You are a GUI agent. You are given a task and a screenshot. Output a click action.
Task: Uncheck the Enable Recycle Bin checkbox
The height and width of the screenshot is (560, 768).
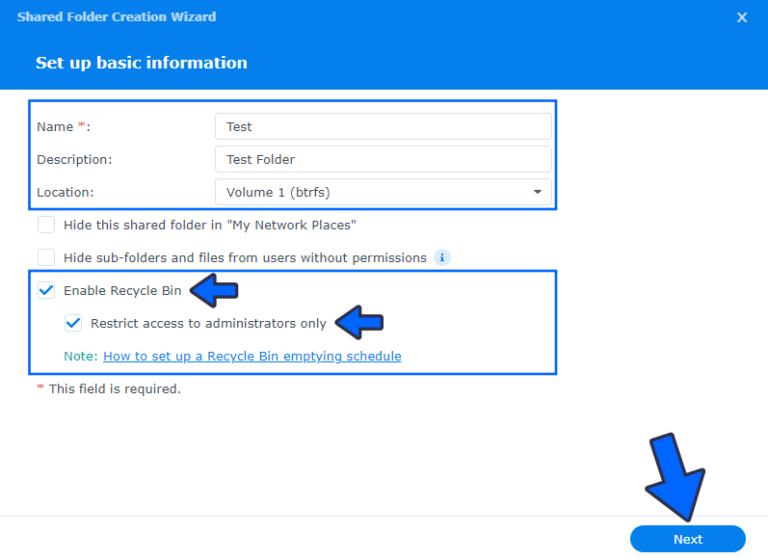pos(47,290)
